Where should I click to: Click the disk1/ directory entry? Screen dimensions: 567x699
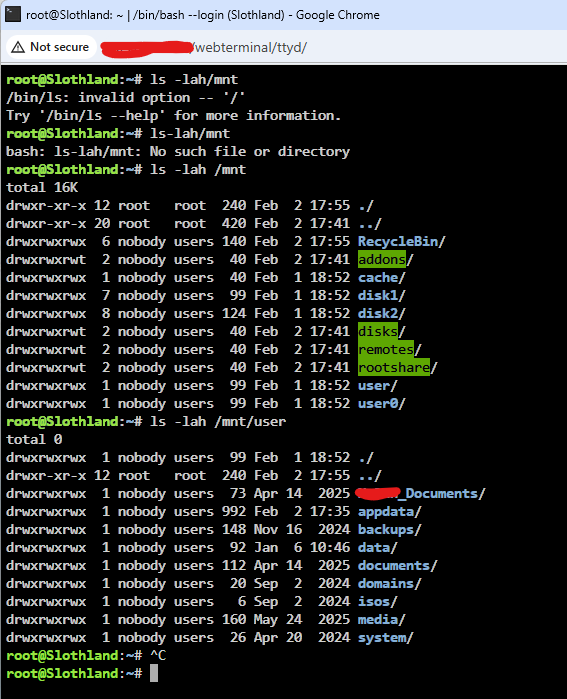point(382,296)
